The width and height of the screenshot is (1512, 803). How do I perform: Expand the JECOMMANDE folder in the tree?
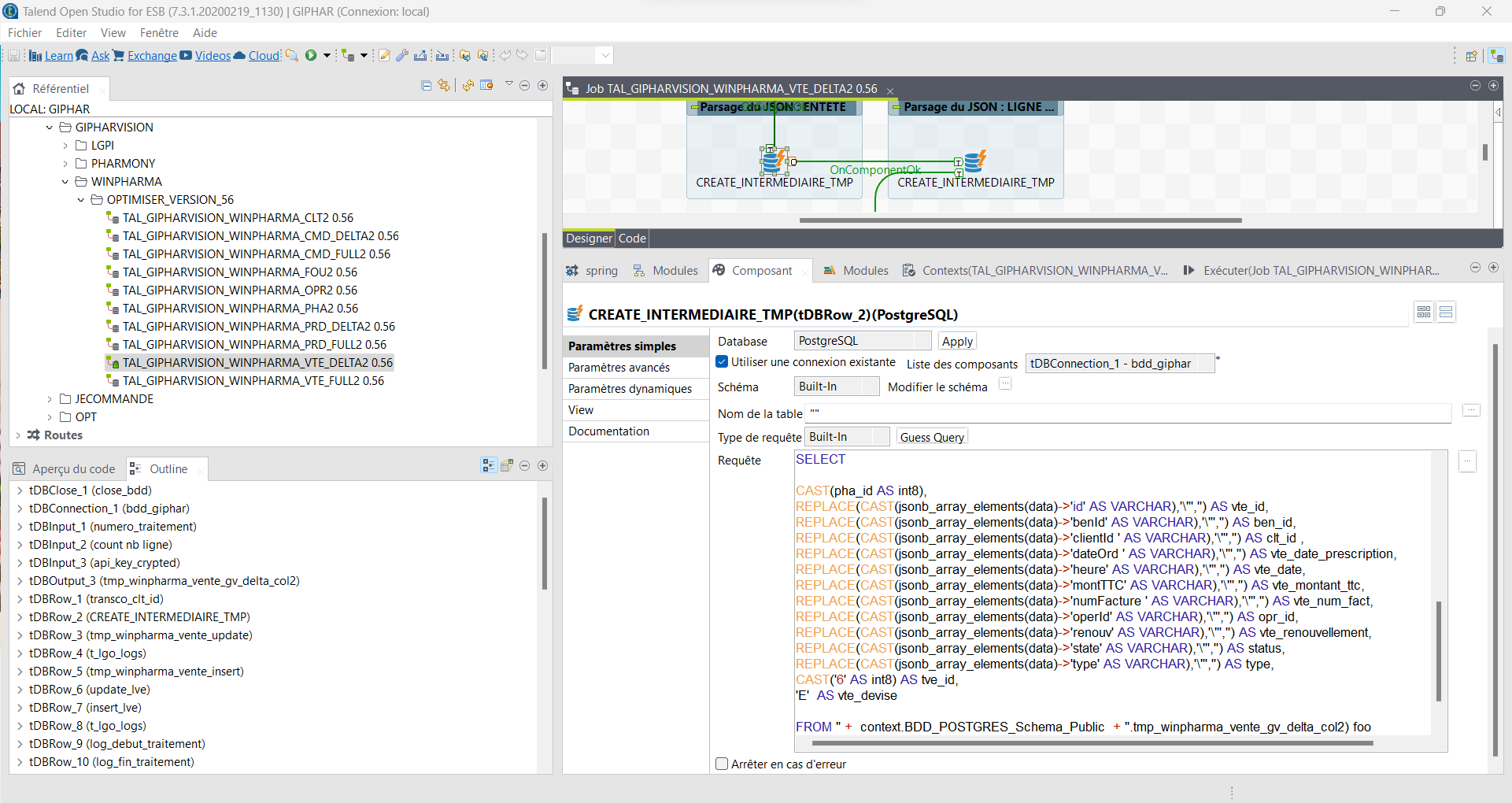coord(50,399)
